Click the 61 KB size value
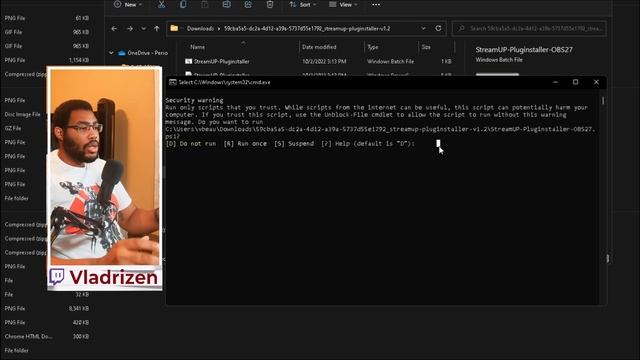The height and width of the screenshot is (360, 640). [82, 18]
